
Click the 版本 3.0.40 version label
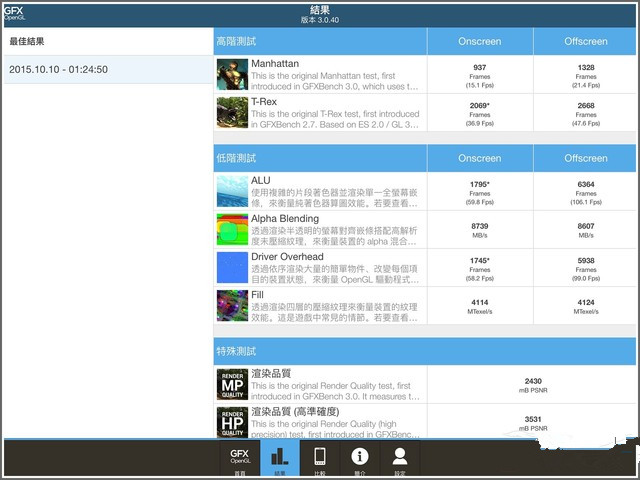click(x=320, y=20)
